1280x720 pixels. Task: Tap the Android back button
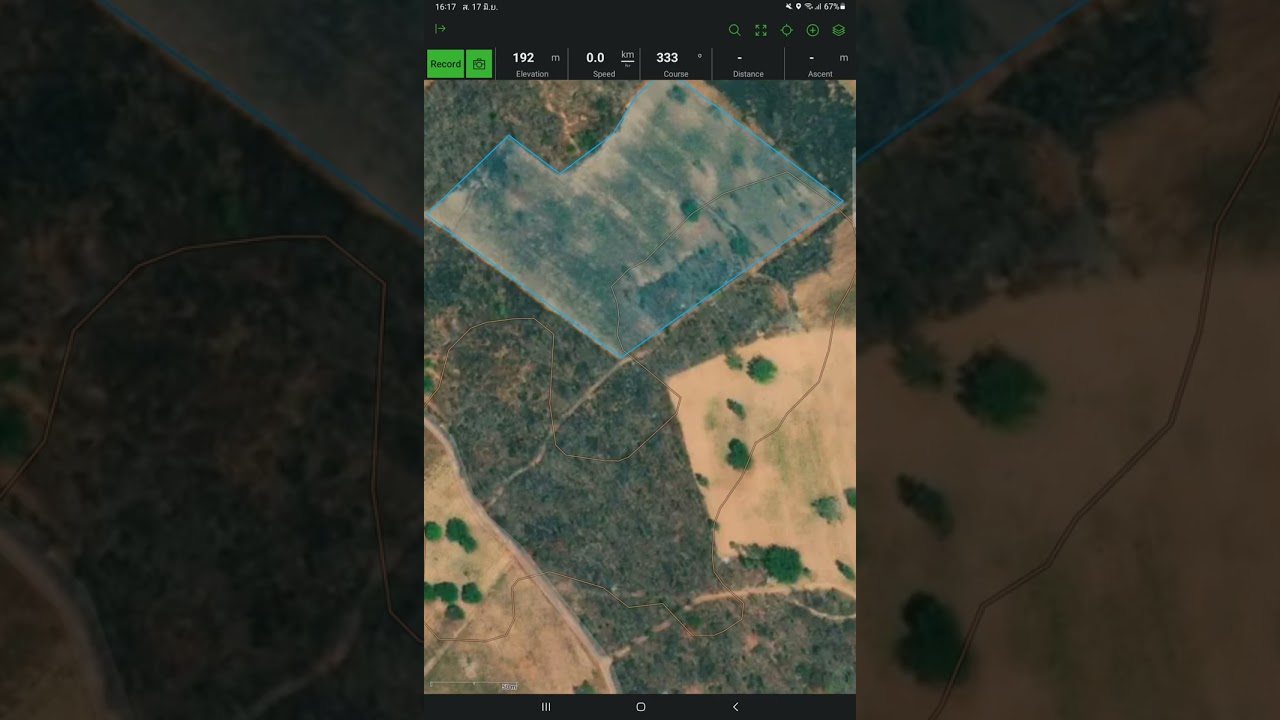click(x=736, y=707)
